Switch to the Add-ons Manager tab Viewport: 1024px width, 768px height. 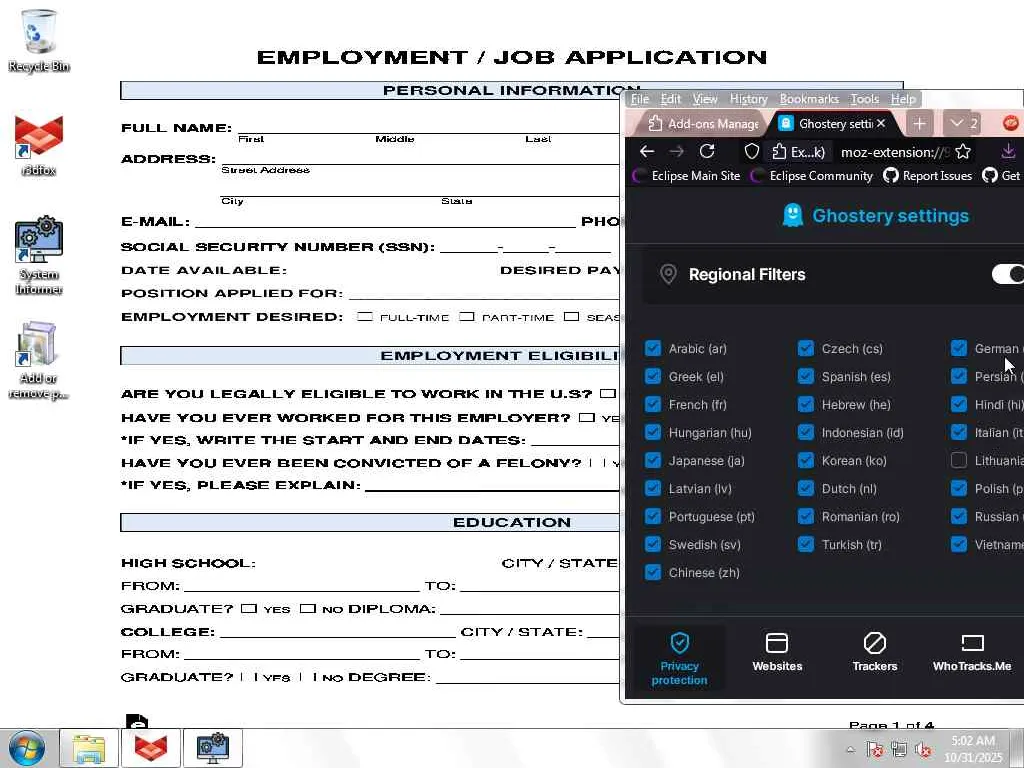[703, 123]
